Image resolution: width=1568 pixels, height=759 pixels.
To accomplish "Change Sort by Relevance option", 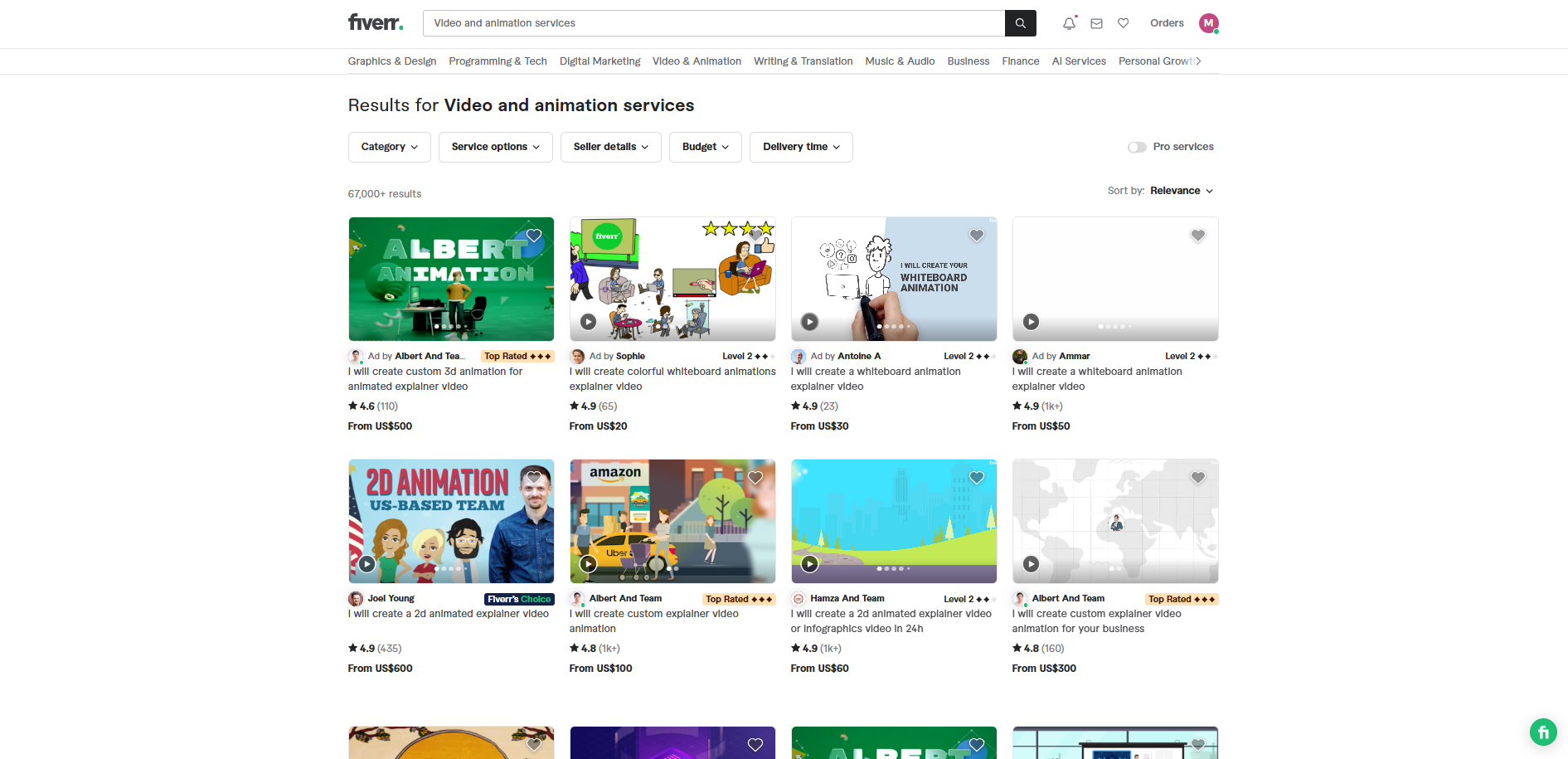I will pyautogui.click(x=1182, y=191).
